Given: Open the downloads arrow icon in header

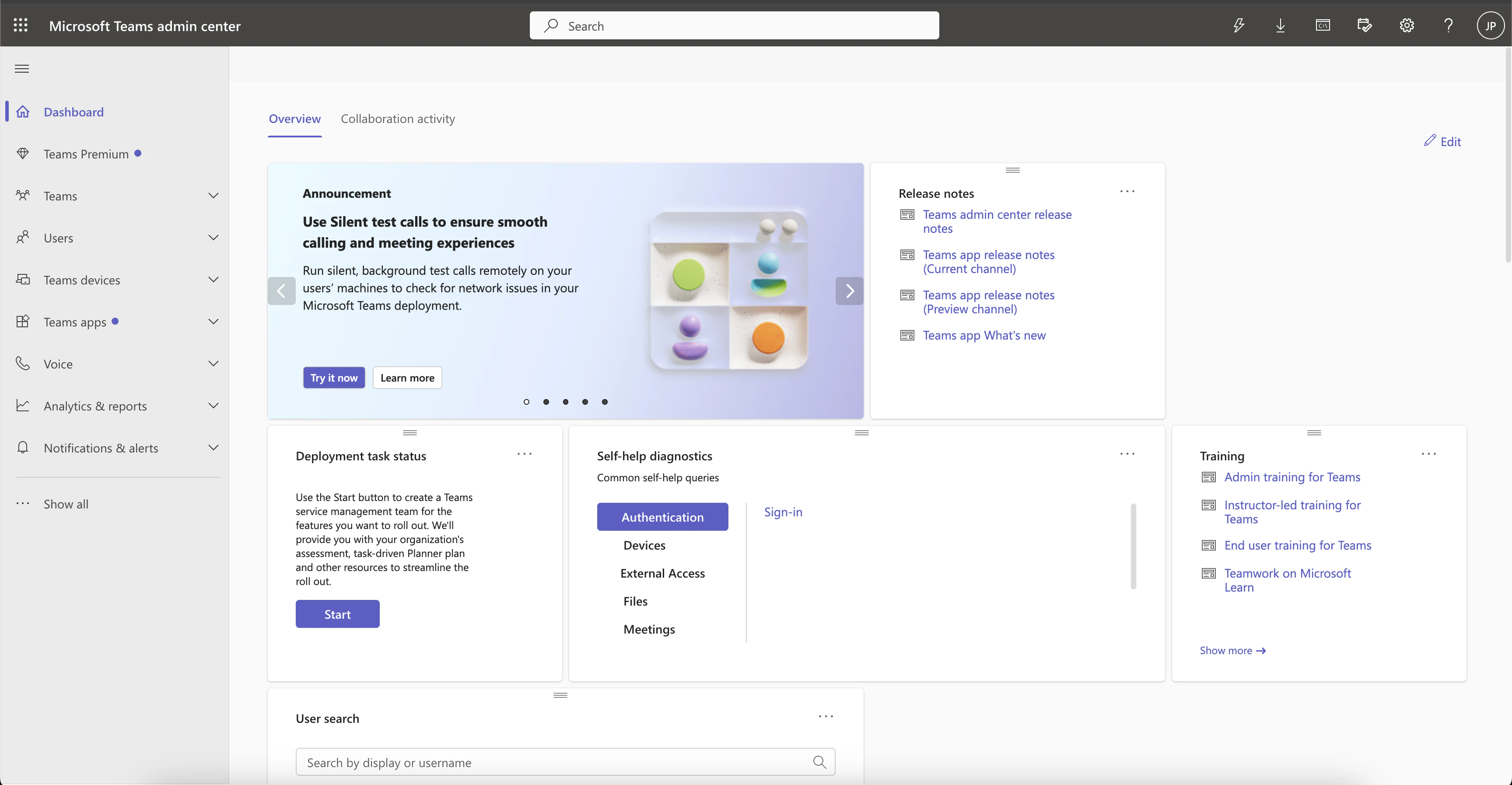Looking at the screenshot, I should [x=1281, y=25].
